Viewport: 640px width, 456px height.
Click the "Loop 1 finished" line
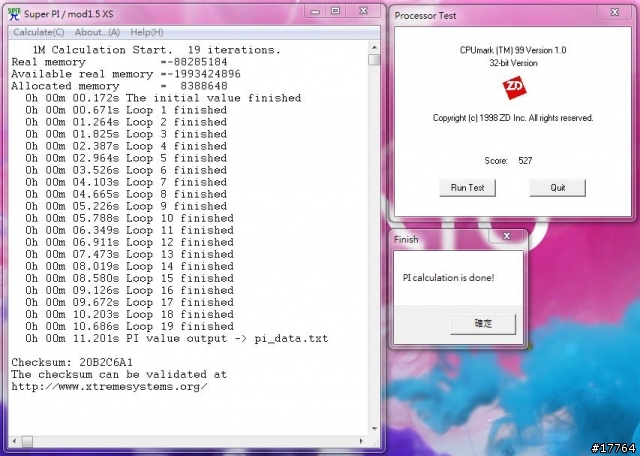coord(126,110)
